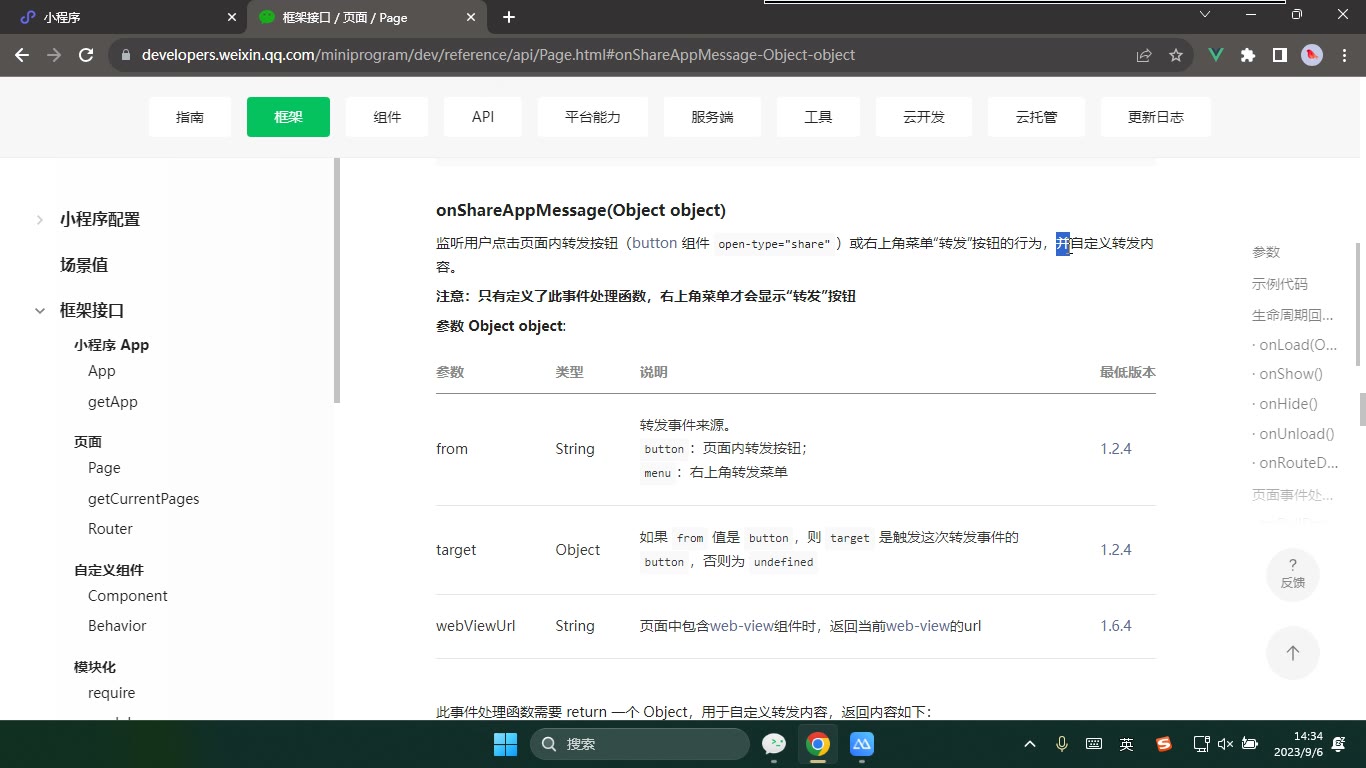This screenshot has height=768, width=1366.
Task: Go to the API nav tab
Action: click(483, 117)
